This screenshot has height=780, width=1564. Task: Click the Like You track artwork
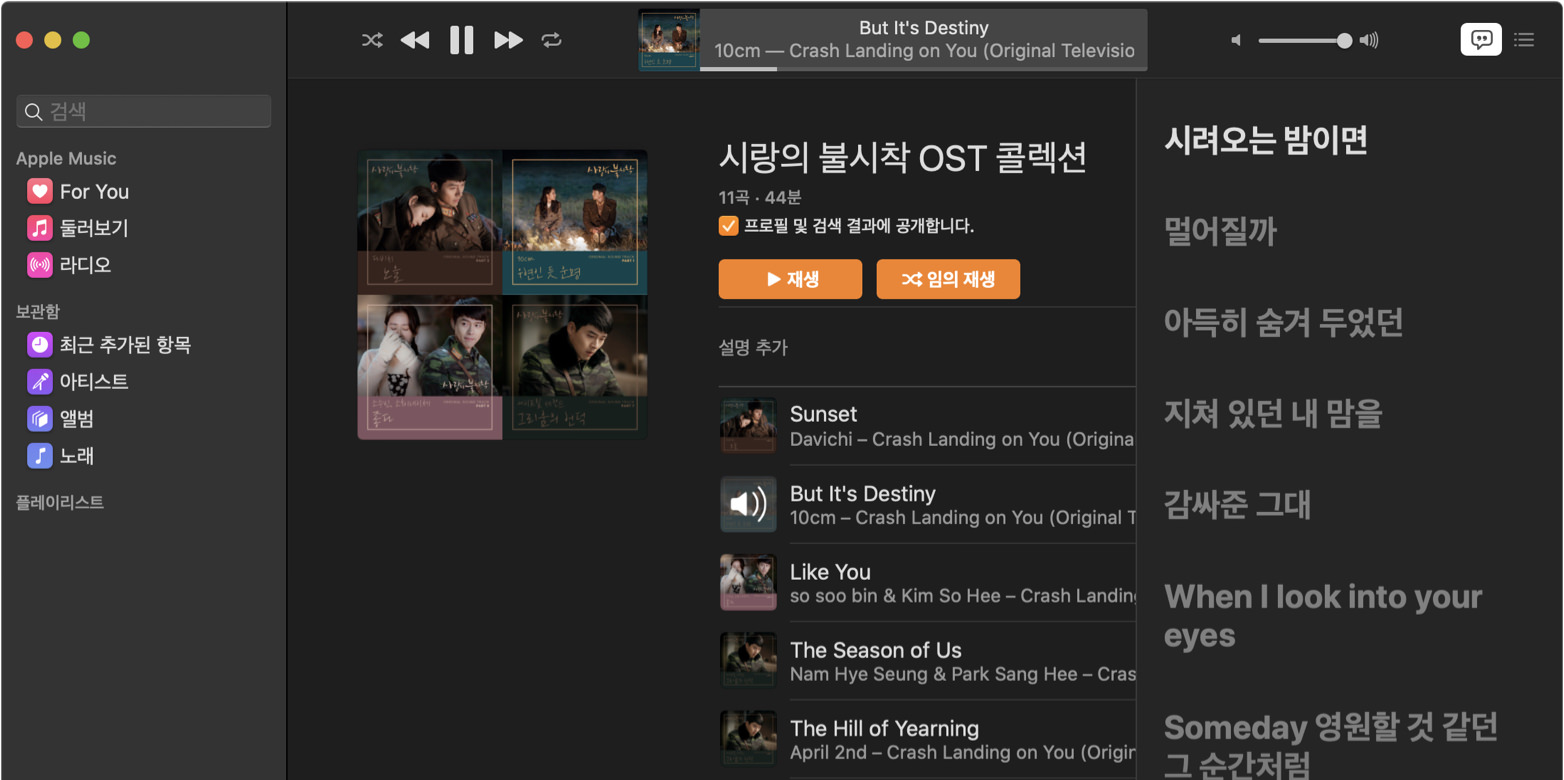pos(749,582)
